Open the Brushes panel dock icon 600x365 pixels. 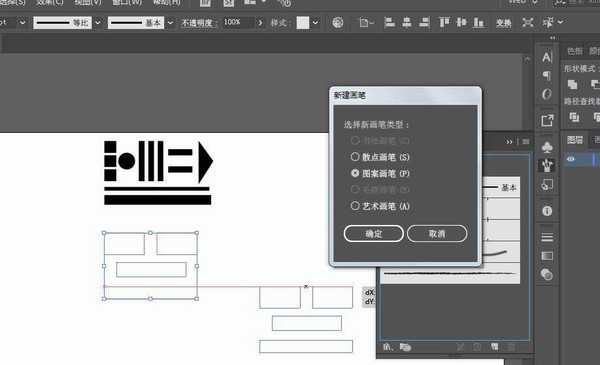(x=547, y=165)
